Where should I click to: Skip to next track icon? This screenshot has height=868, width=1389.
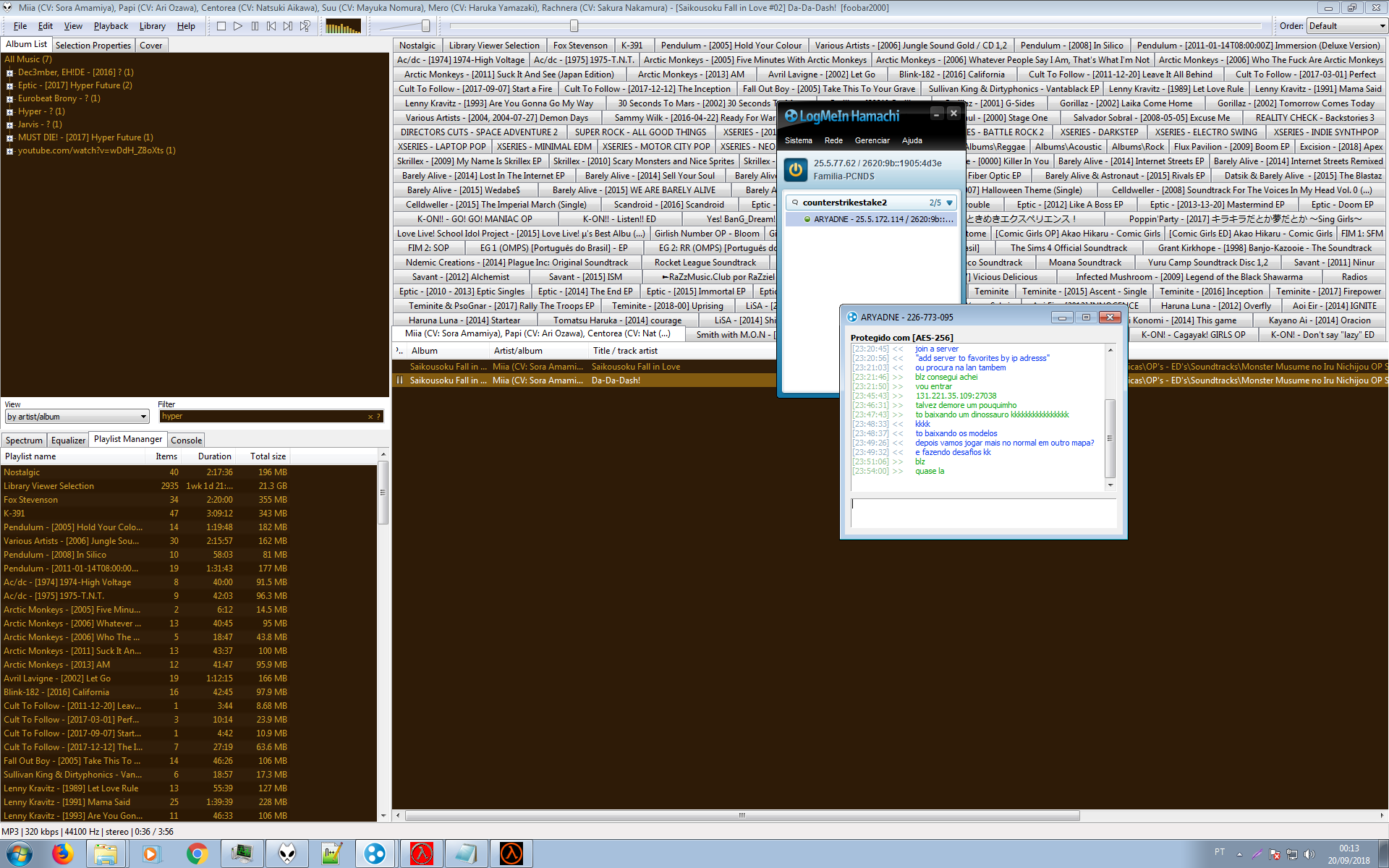tap(288, 26)
